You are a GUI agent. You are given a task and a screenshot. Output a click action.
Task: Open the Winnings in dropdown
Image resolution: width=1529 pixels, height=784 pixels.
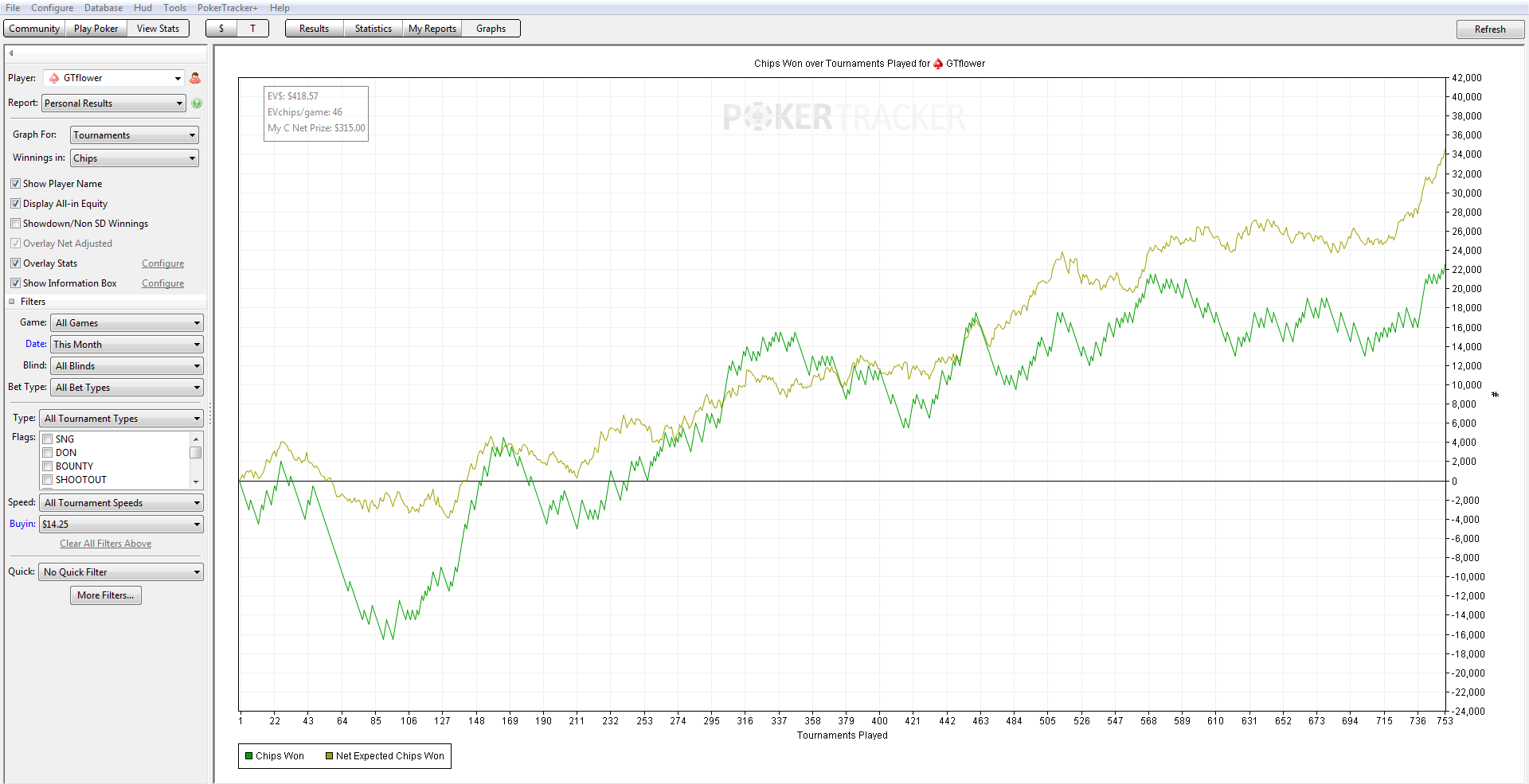tap(135, 158)
